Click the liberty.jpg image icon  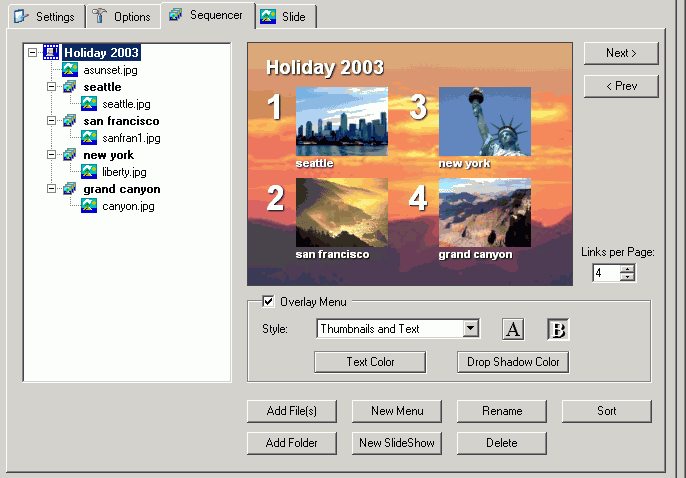point(89,172)
